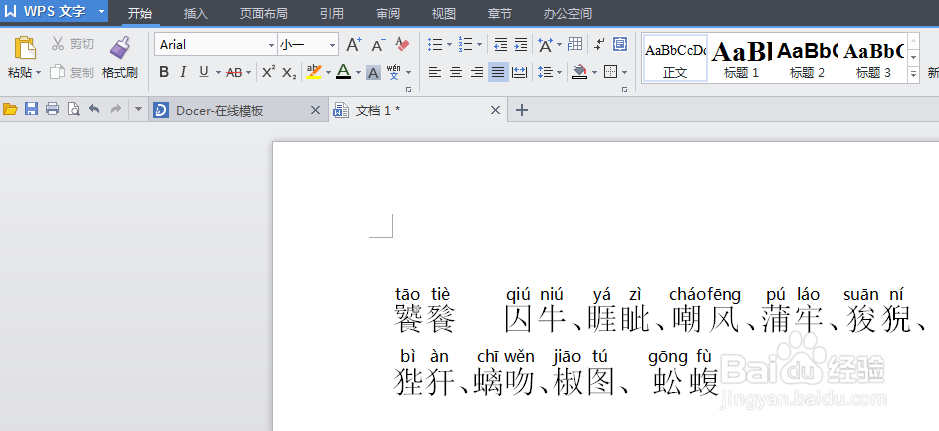Open the 视图 ribbon tab

pos(444,13)
